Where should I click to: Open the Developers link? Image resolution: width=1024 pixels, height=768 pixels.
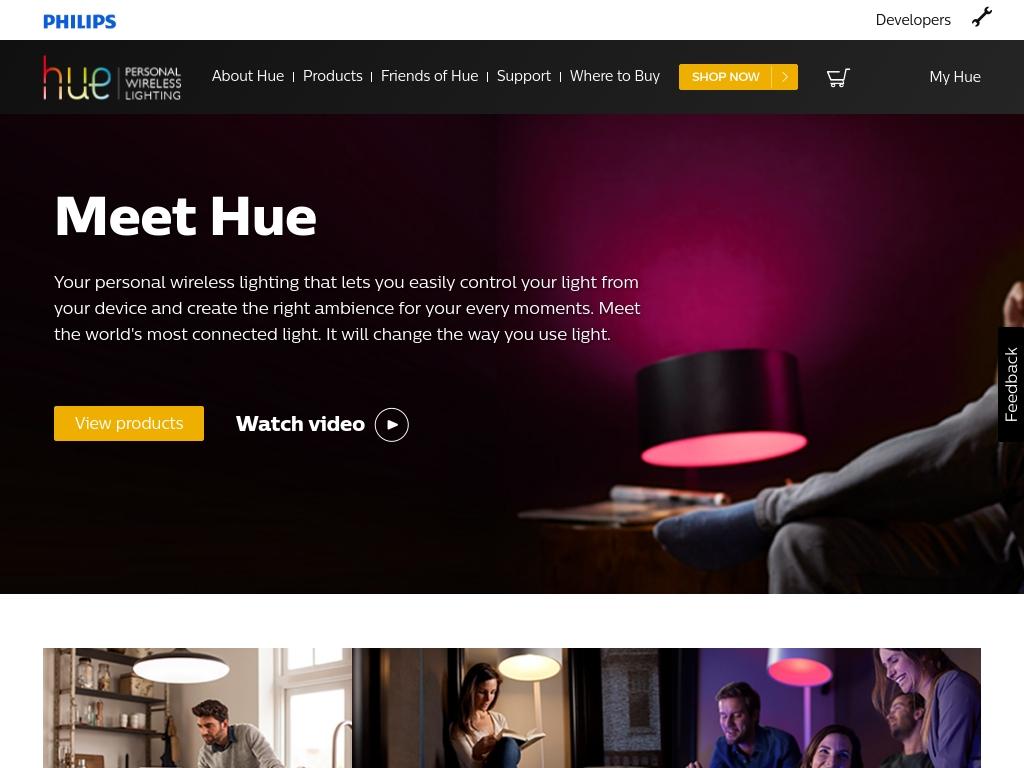(912, 20)
